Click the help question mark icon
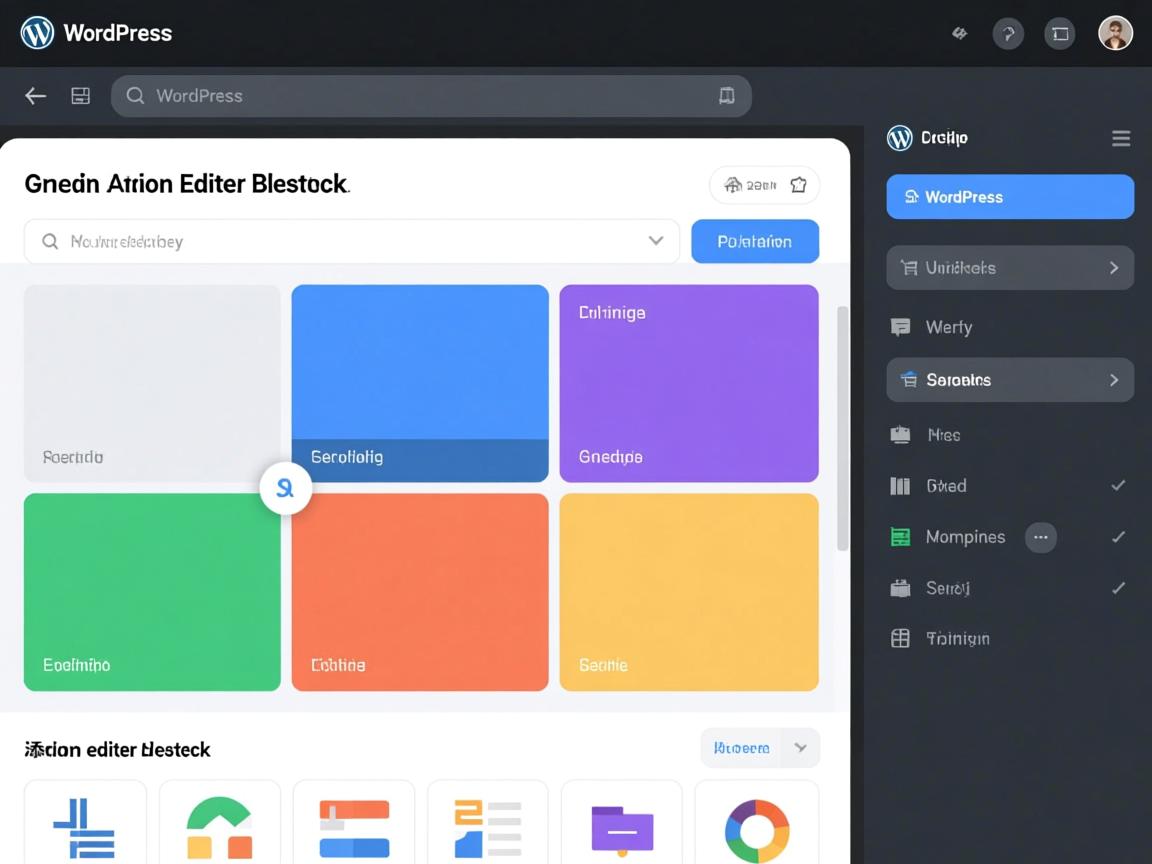Viewport: 1152px width, 864px height. pos(1008,34)
